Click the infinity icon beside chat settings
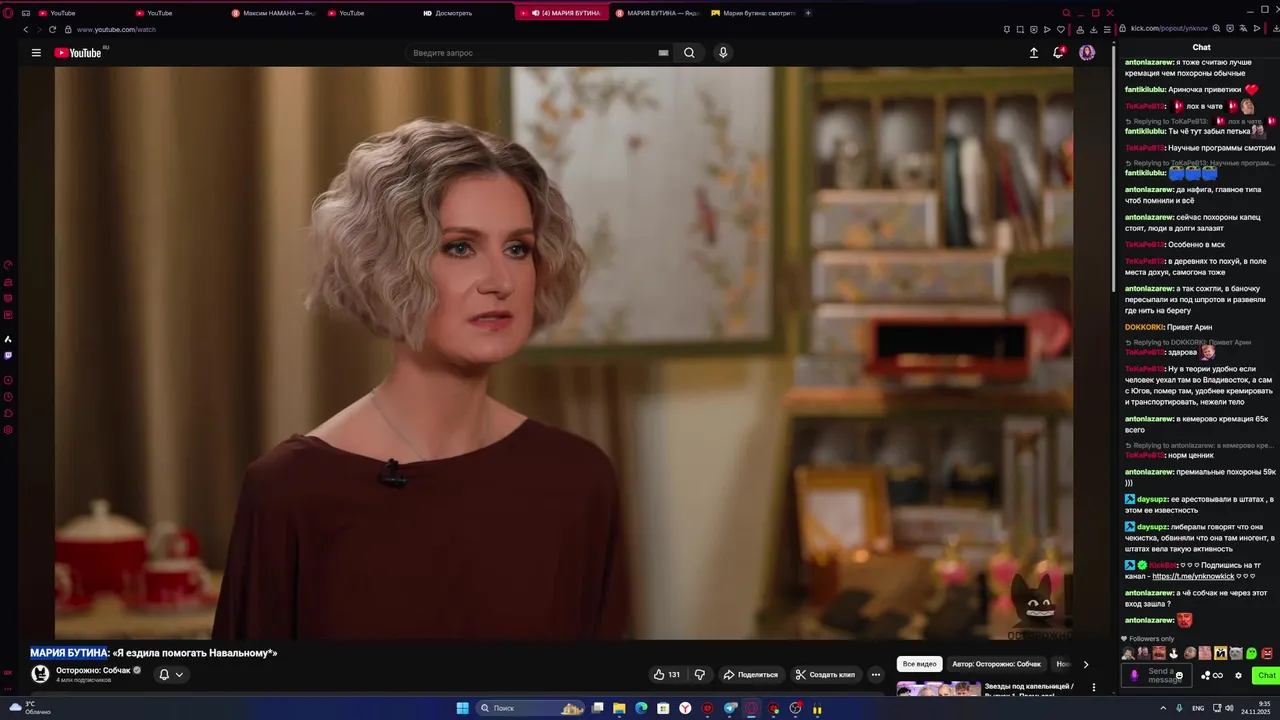 click(x=1217, y=676)
